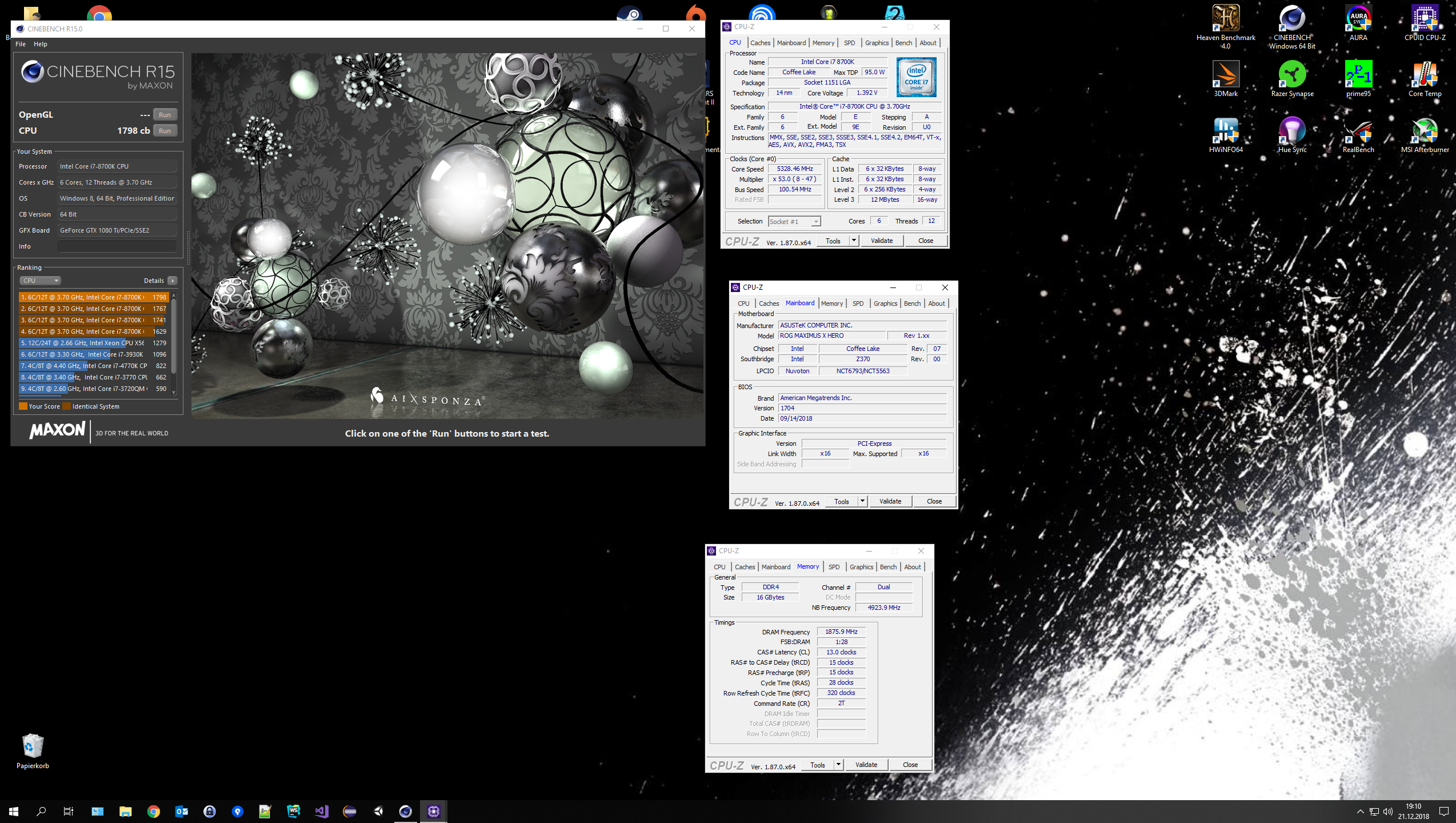Open the Heaven Benchmark 4.0 desktop shortcut
The height and width of the screenshot is (823, 1456).
[x=1226, y=26]
